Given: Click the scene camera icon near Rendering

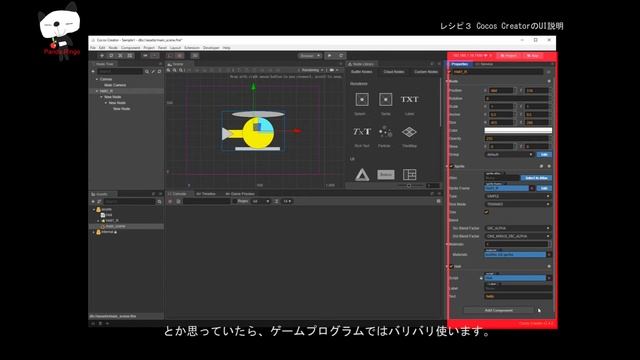Looking at the screenshot, I should (331, 70).
